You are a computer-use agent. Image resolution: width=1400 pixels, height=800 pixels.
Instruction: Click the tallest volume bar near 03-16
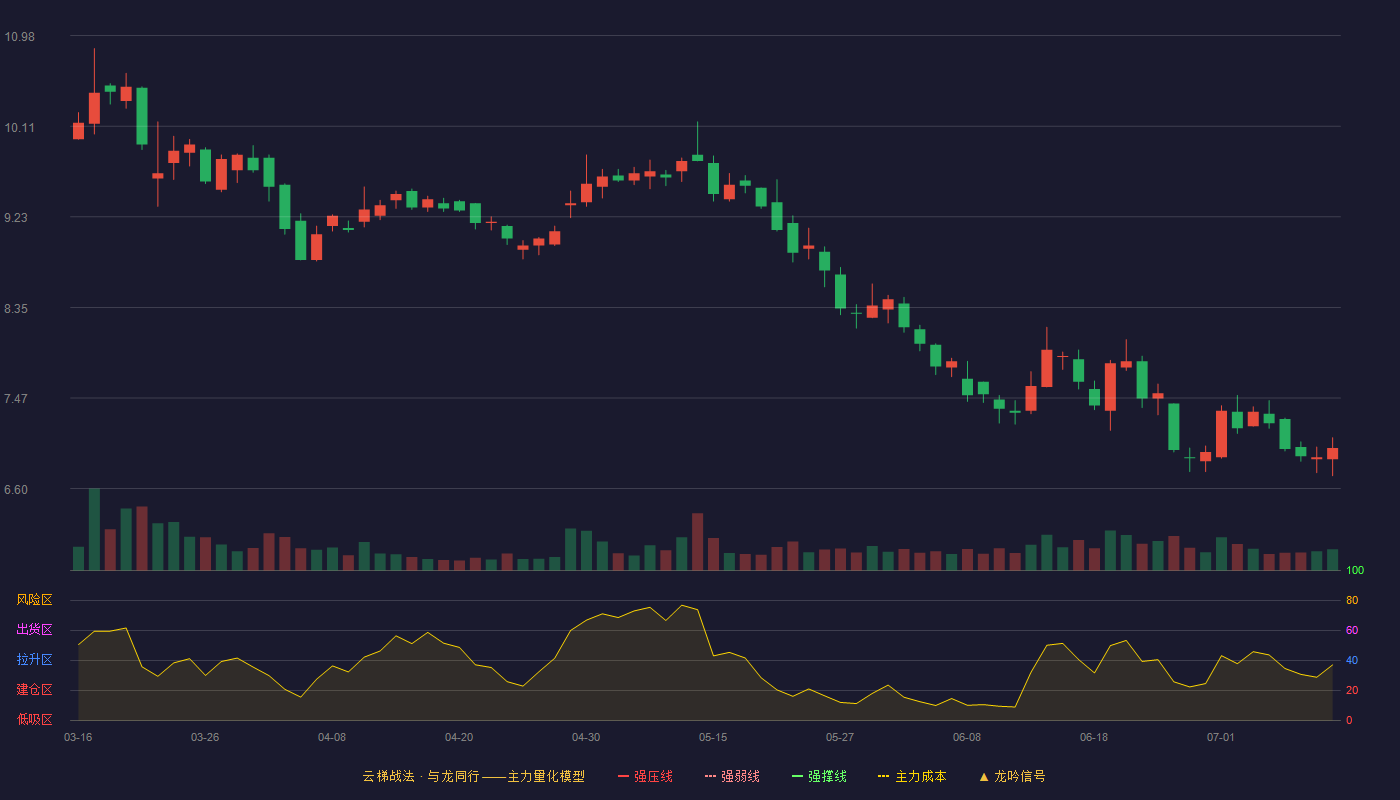(x=94, y=529)
